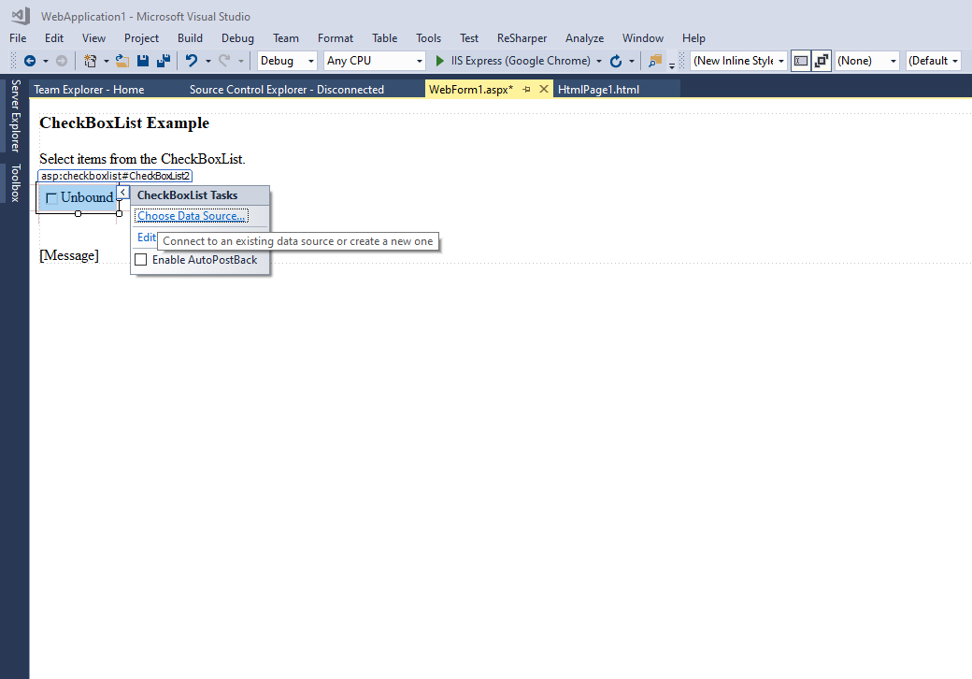Image resolution: width=972 pixels, height=679 pixels.
Task: Click the Redo icon in the toolbar
Action: [x=222, y=60]
